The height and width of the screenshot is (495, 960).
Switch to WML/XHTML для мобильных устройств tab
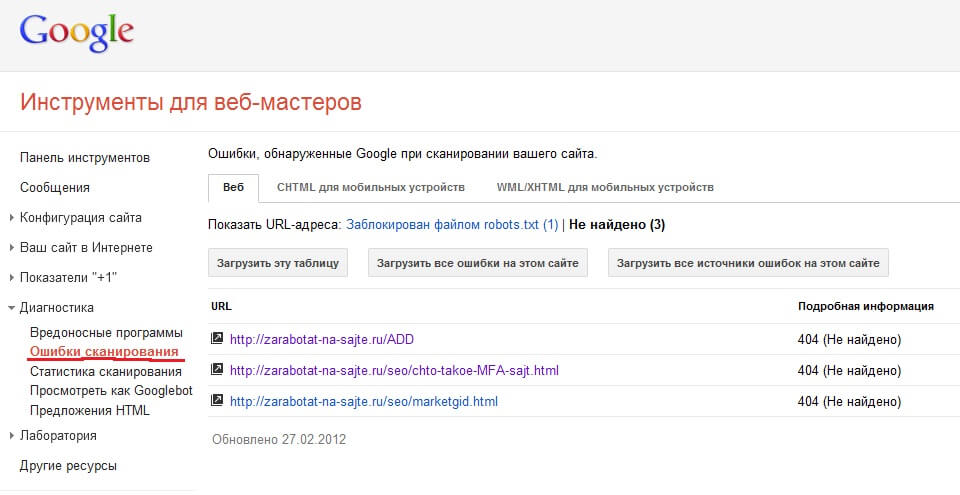point(604,187)
